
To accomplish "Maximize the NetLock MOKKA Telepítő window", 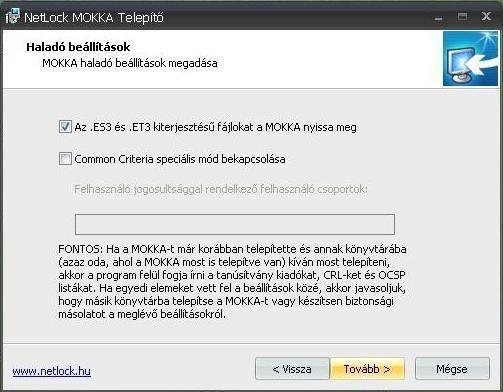I will click(462, 16).
